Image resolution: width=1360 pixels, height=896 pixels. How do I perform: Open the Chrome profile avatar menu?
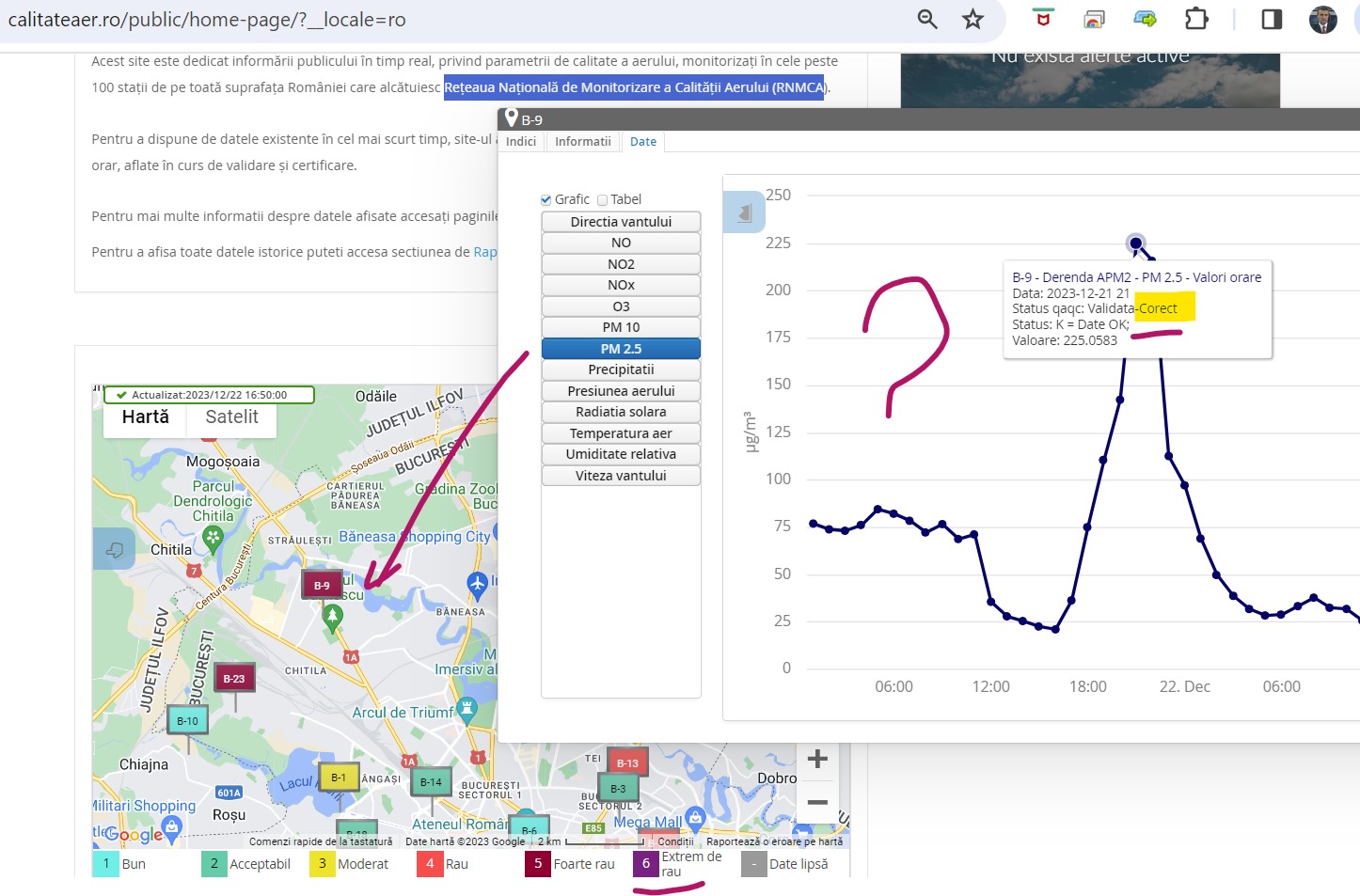[x=1322, y=20]
